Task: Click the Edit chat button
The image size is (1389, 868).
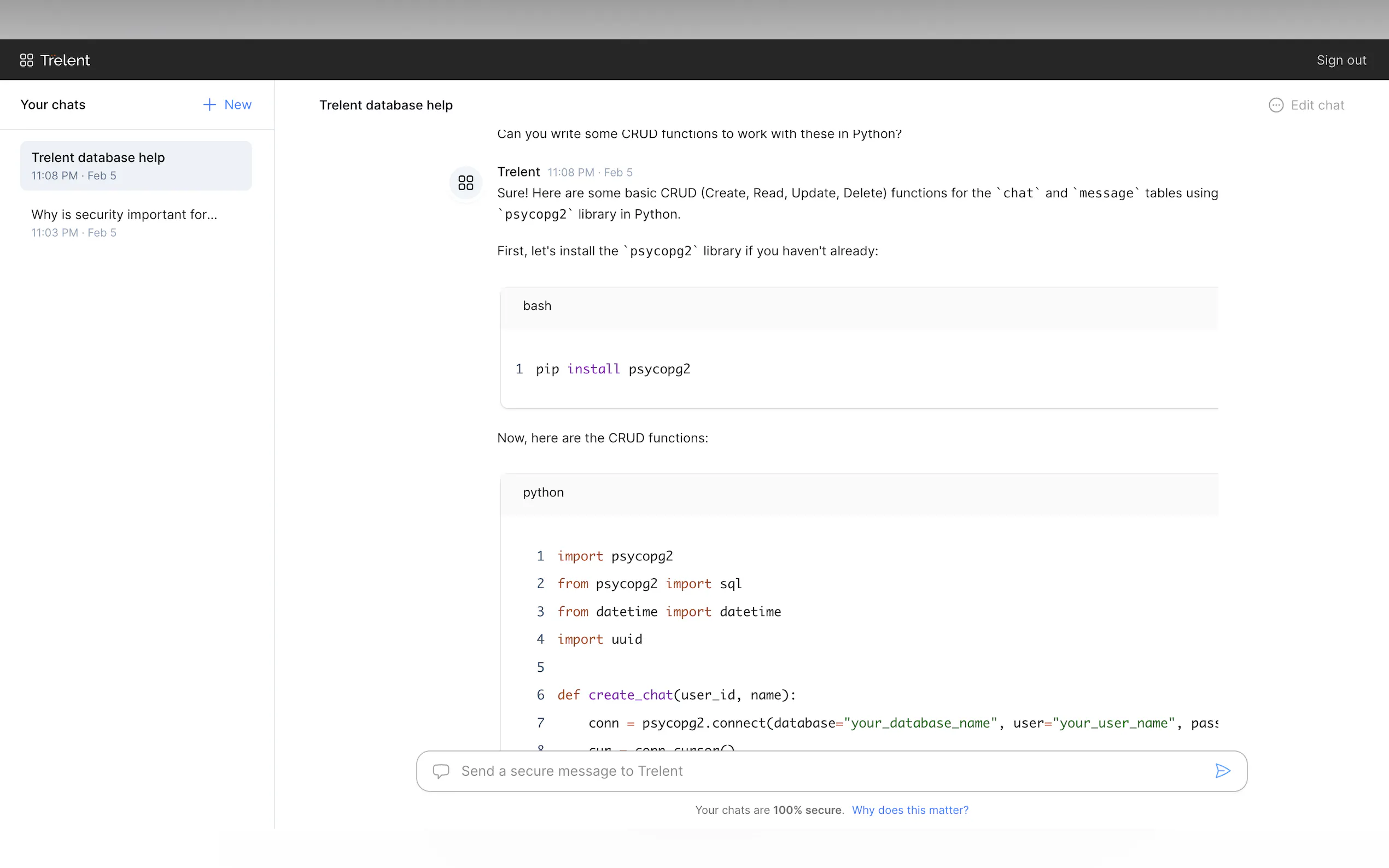Action: [x=1306, y=105]
